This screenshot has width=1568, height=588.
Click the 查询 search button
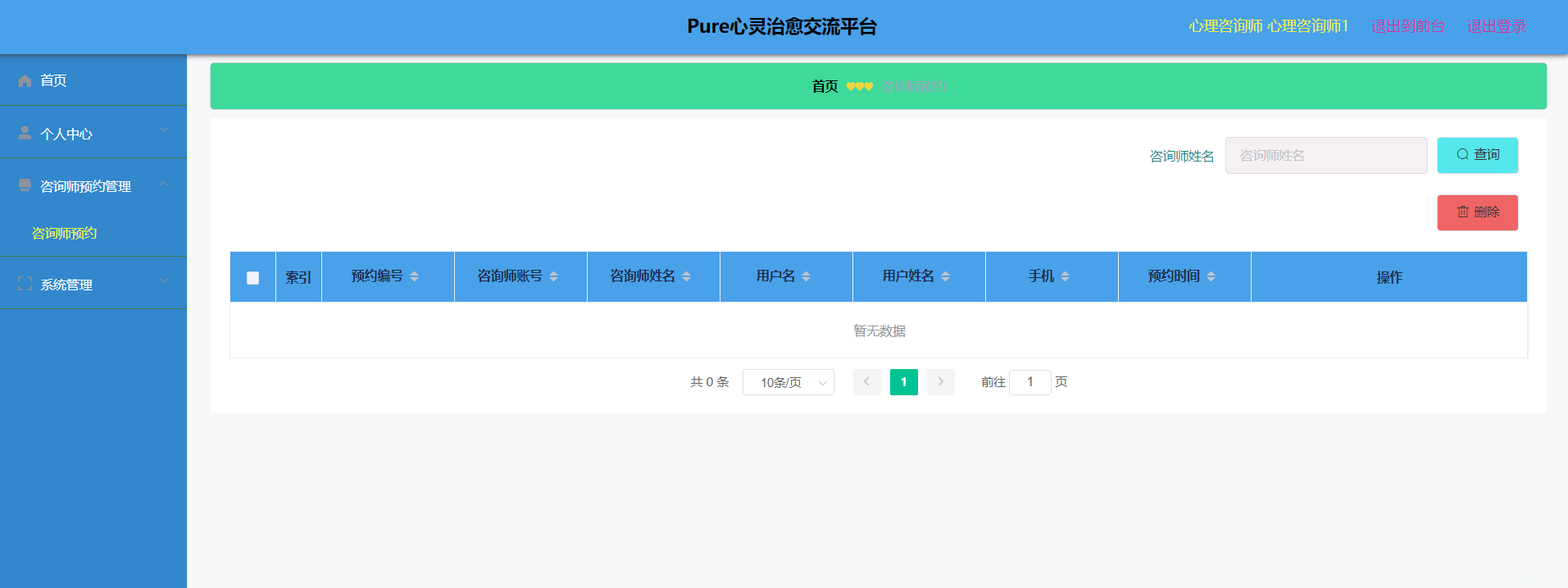pyautogui.click(x=1477, y=155)
